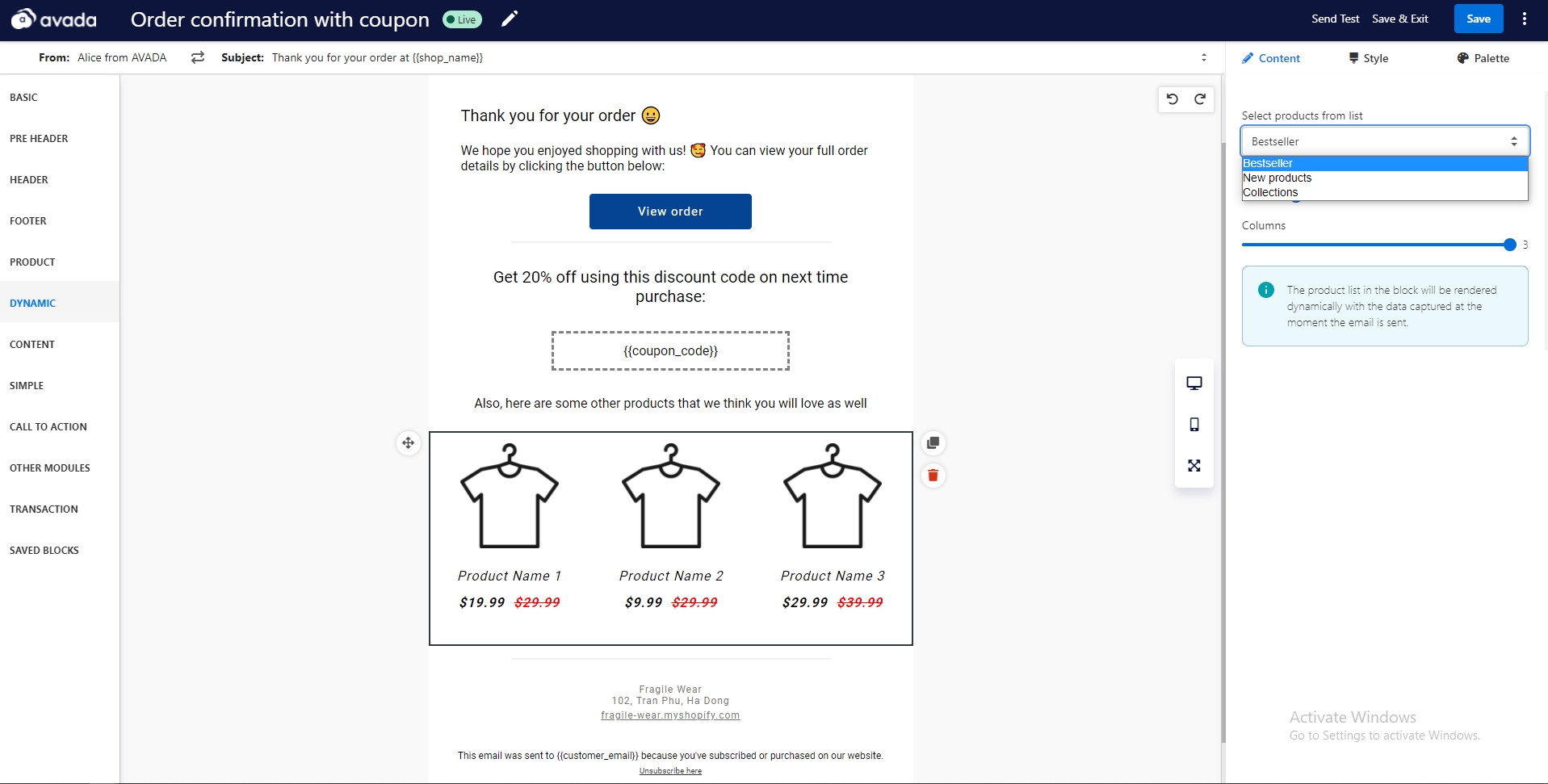Click the undo arrow icon
The image size is (1548, 784).
click(1173, 99)
